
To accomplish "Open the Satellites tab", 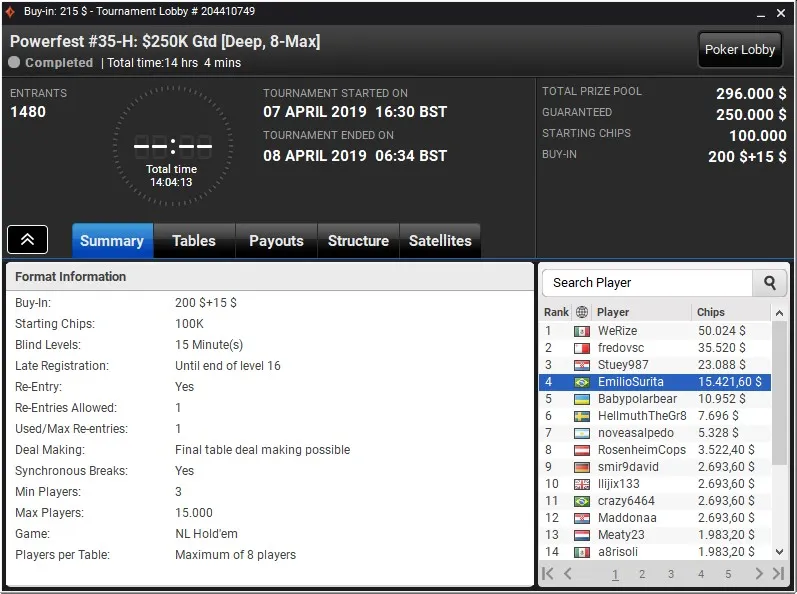I will tap(440, 241).
